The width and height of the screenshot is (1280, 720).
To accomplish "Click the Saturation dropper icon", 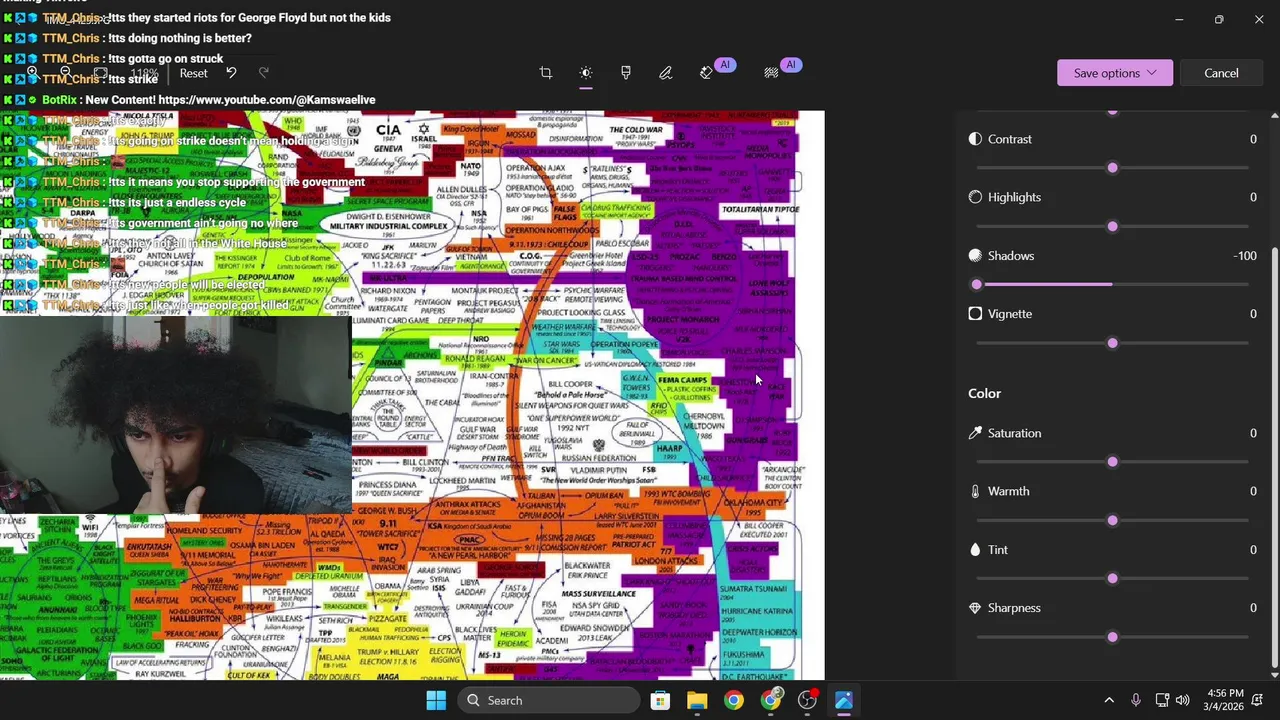I will click(975, 433).
